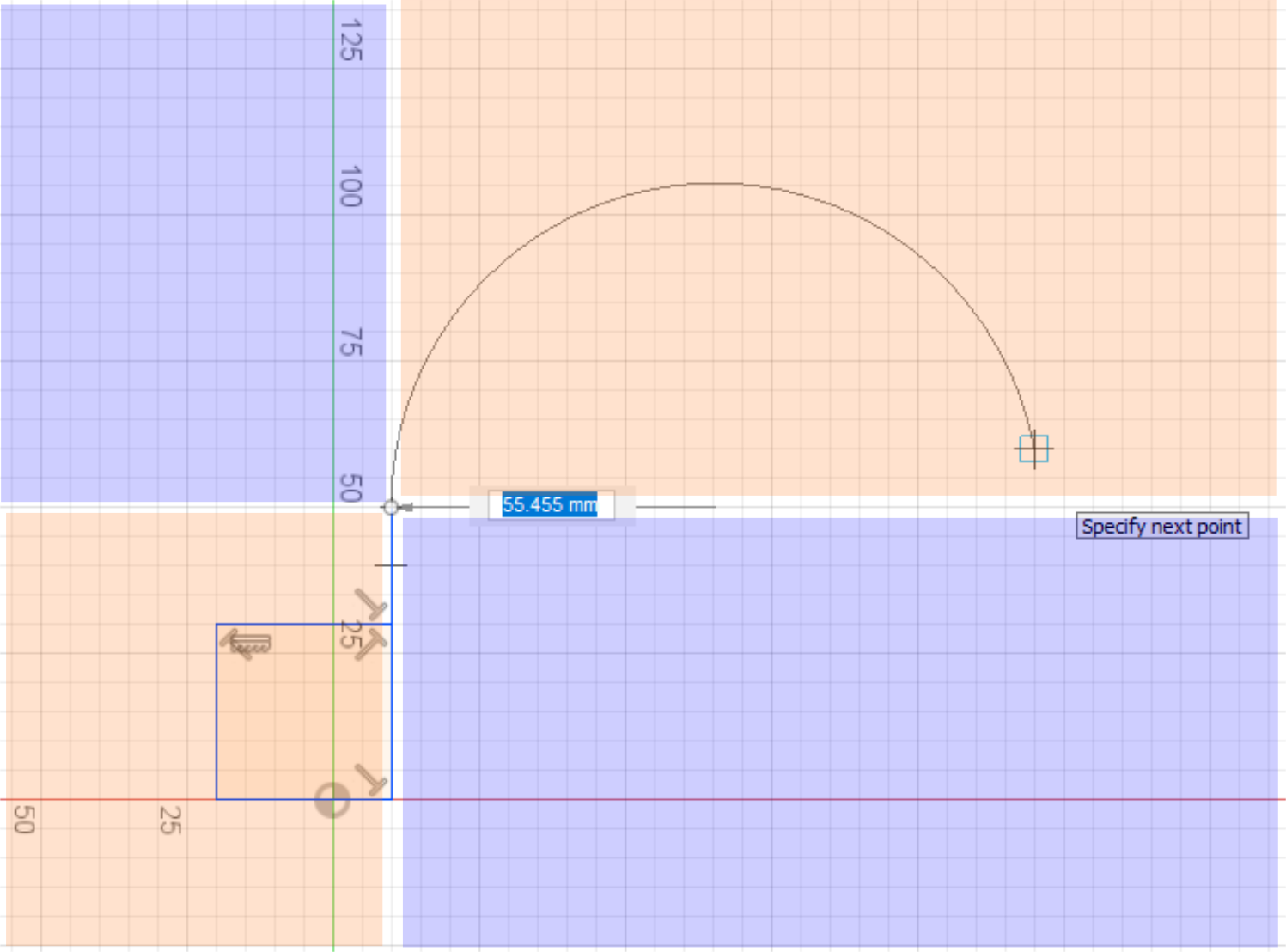Click the '25' label below the red horizontal axis
The height and width of the screenshot is (952, 1286).
(170, 820)
